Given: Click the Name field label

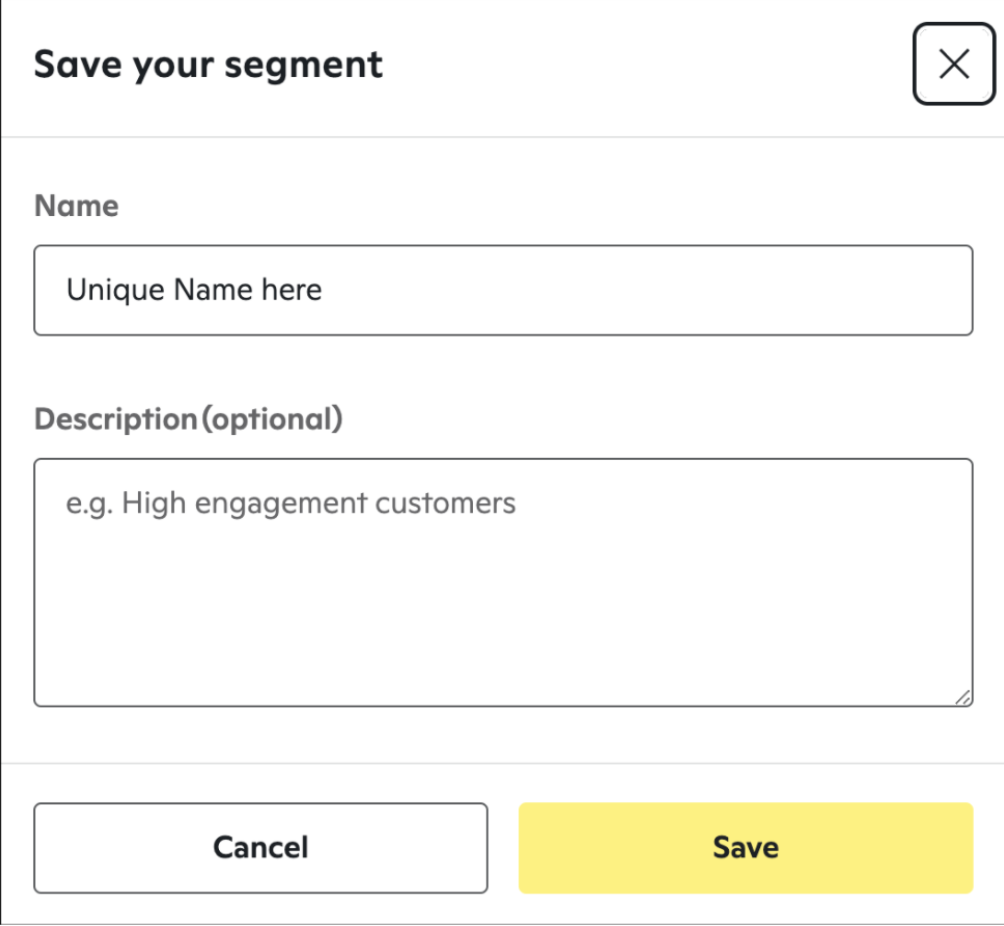Looking at the screenshot, I should 75,206.
